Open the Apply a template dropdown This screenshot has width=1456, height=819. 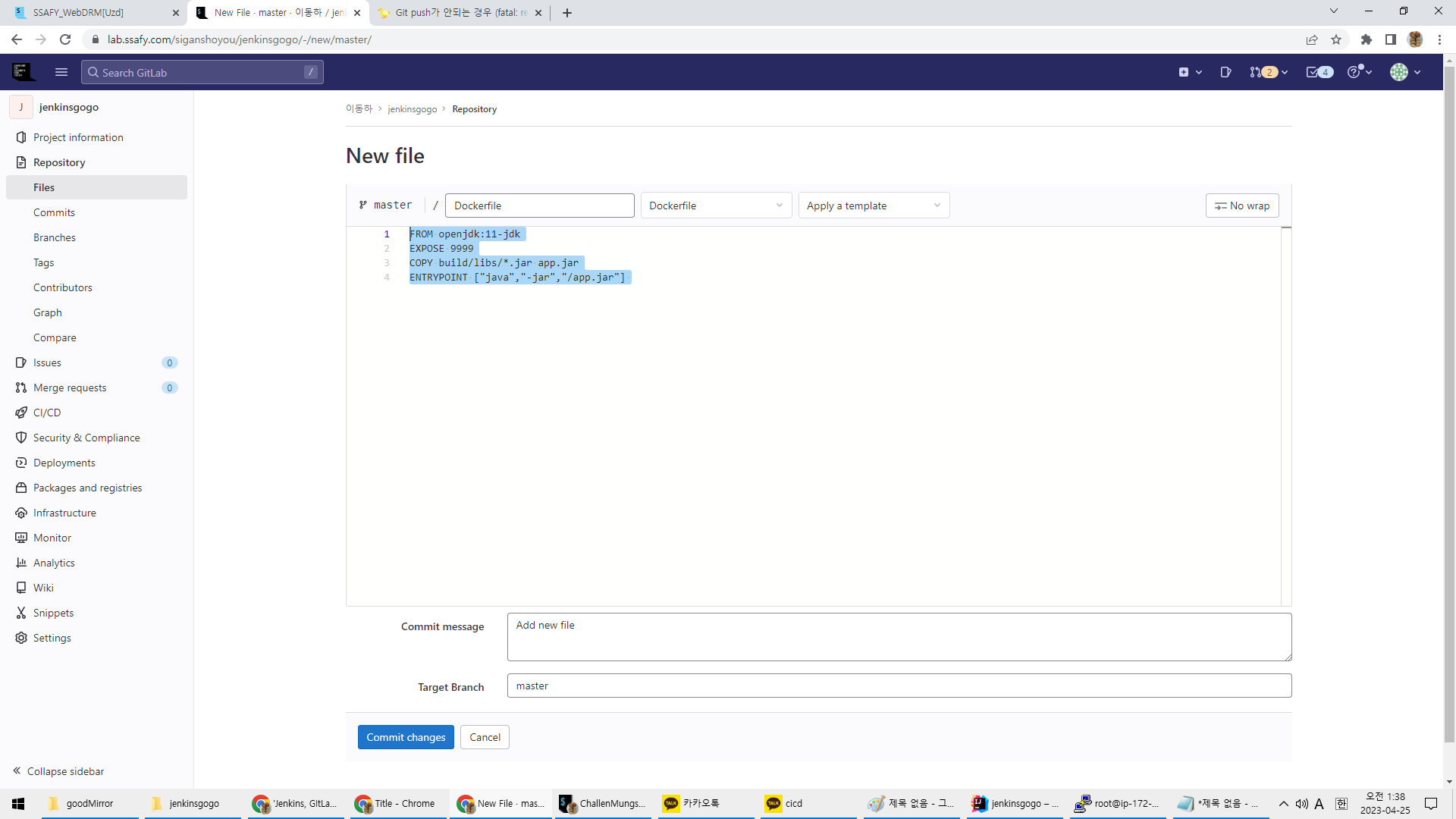click(x=874, y=206)
